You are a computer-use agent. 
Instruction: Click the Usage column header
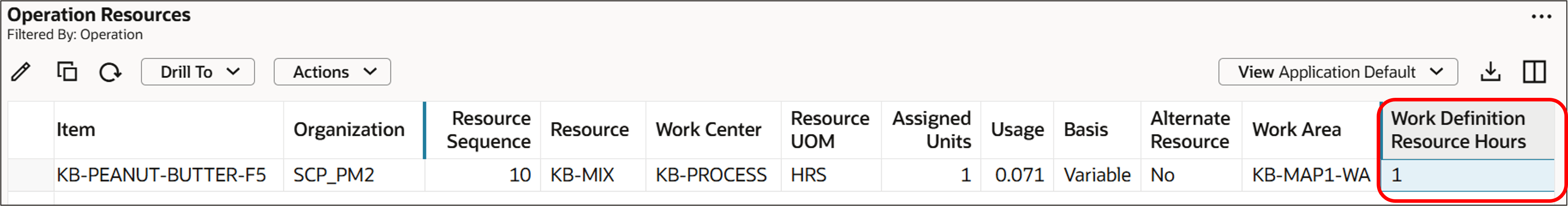pos(1017,129)
